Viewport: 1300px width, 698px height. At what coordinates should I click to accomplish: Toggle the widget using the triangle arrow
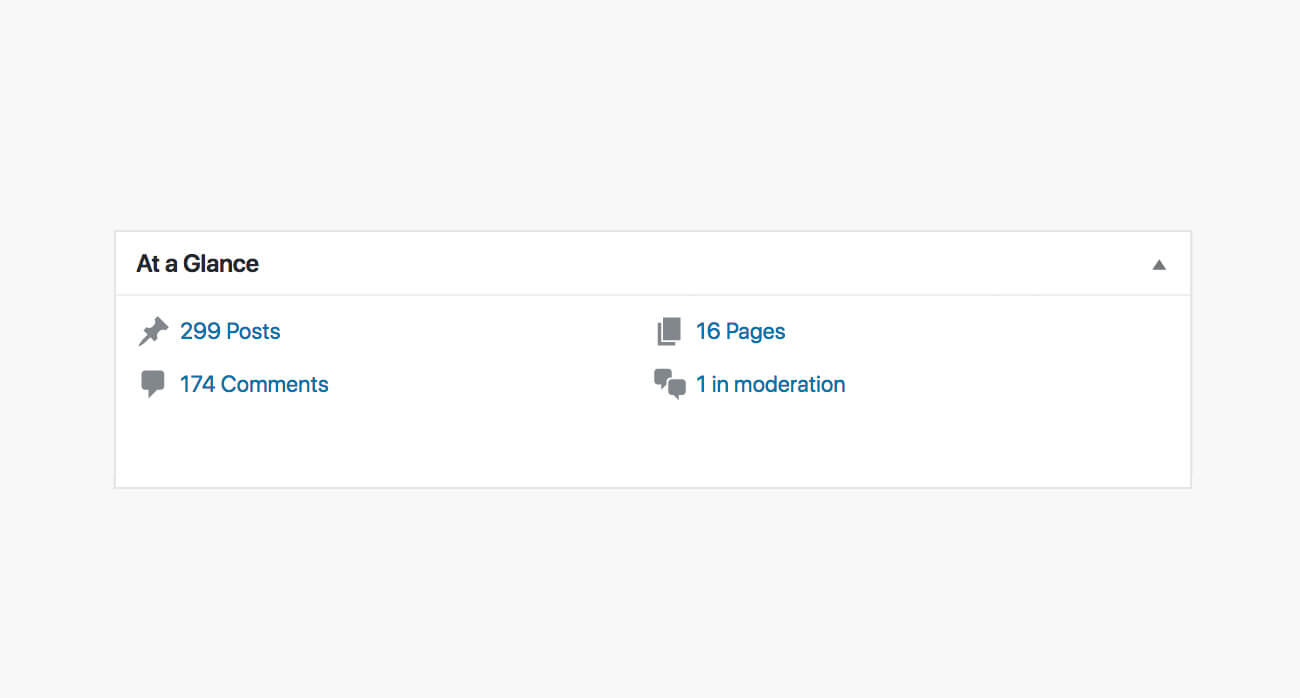click(x=1159, y=265)
